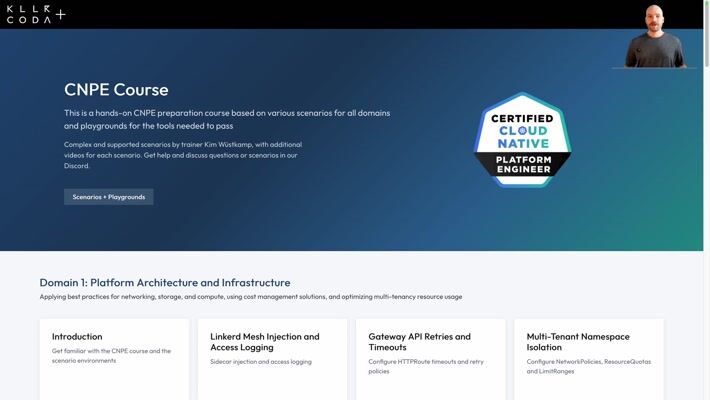Click the Killercoda plus logo

pyautogui.click(x=36, y=14)
